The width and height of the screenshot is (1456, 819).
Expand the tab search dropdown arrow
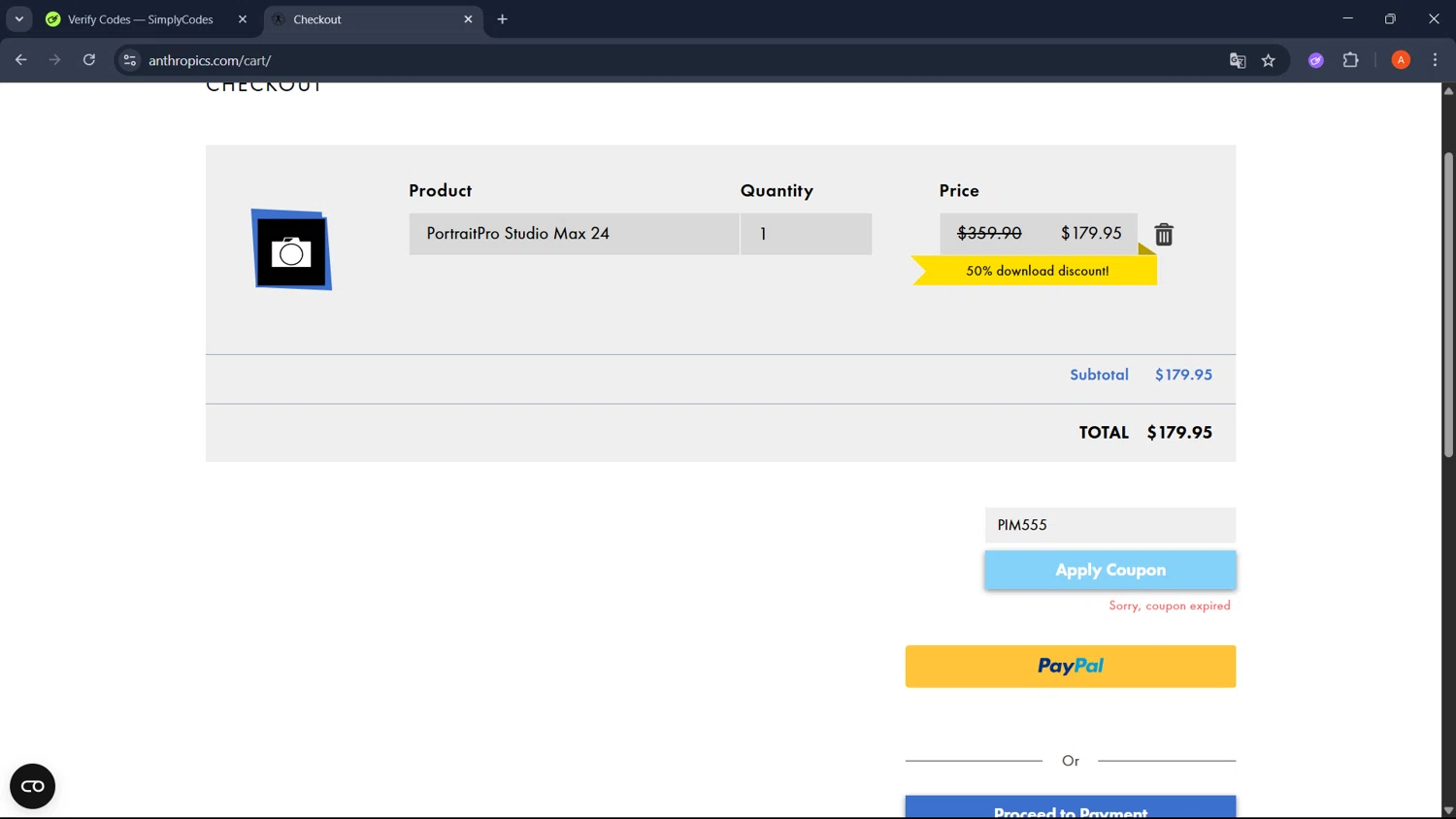(x=19, y=19)
